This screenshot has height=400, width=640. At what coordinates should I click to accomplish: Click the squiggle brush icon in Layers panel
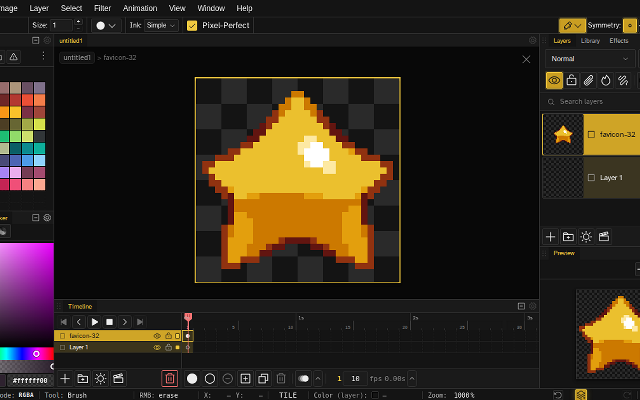pos(623,80)
